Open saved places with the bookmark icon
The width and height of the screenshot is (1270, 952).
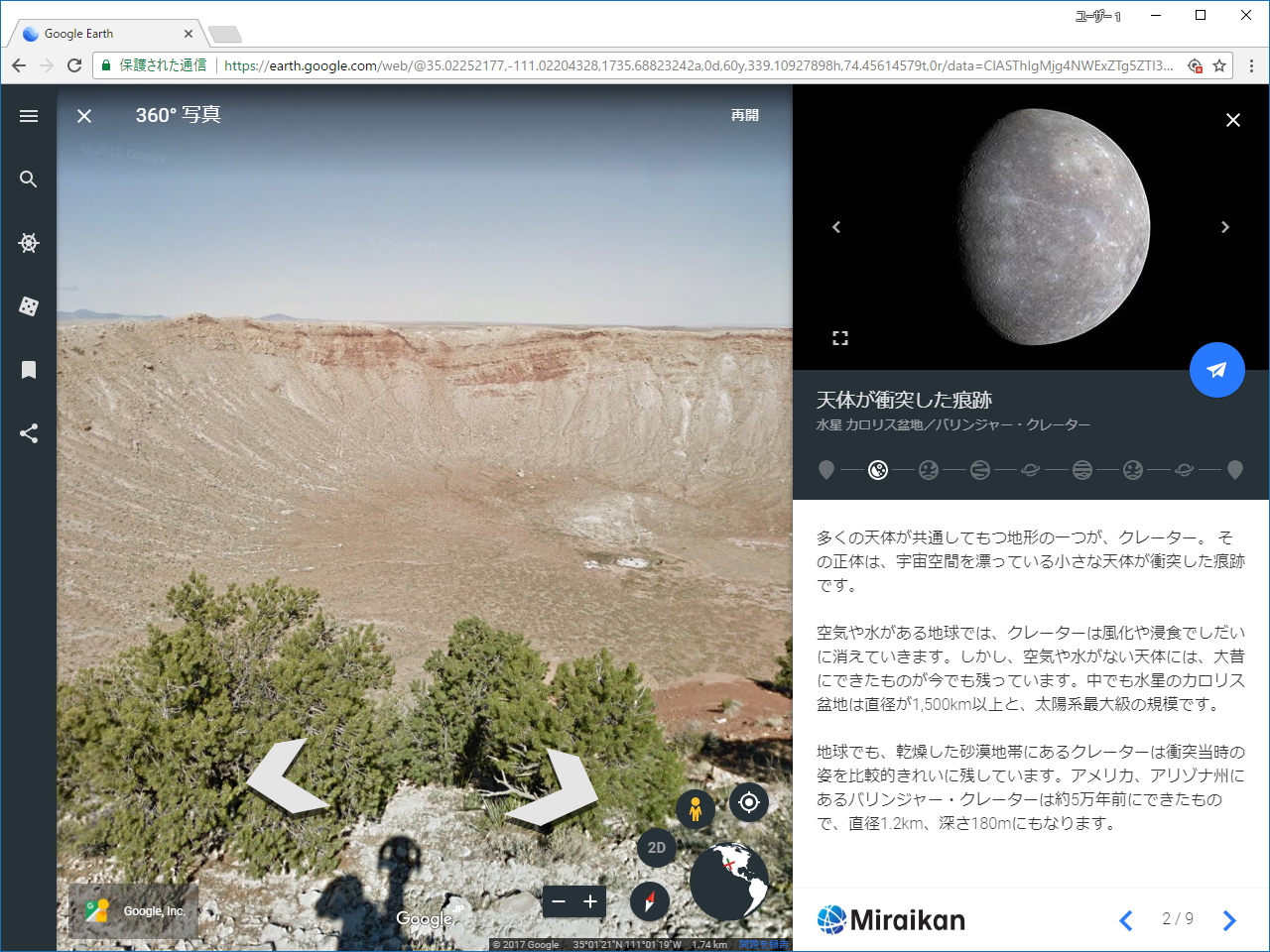(x=29, y=370)
